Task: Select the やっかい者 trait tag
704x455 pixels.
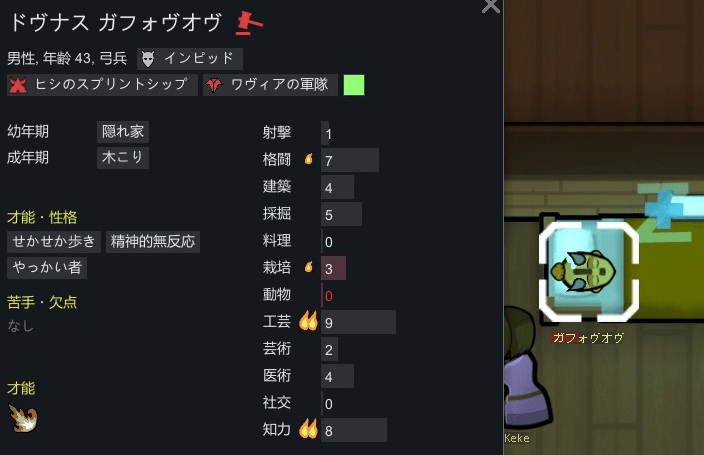Action: tap(47, 268)
